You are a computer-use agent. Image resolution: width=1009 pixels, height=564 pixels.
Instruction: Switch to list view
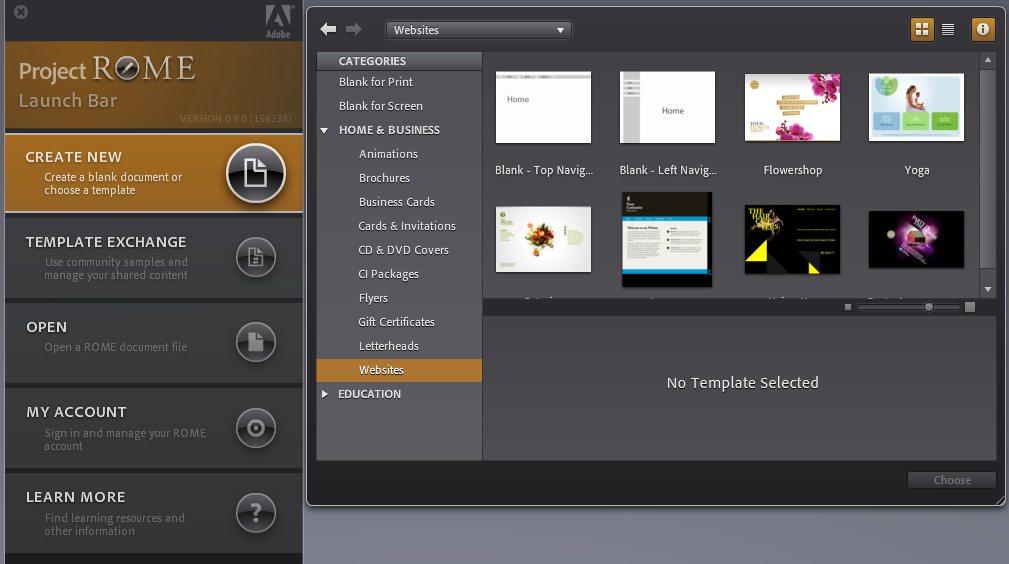948,29
